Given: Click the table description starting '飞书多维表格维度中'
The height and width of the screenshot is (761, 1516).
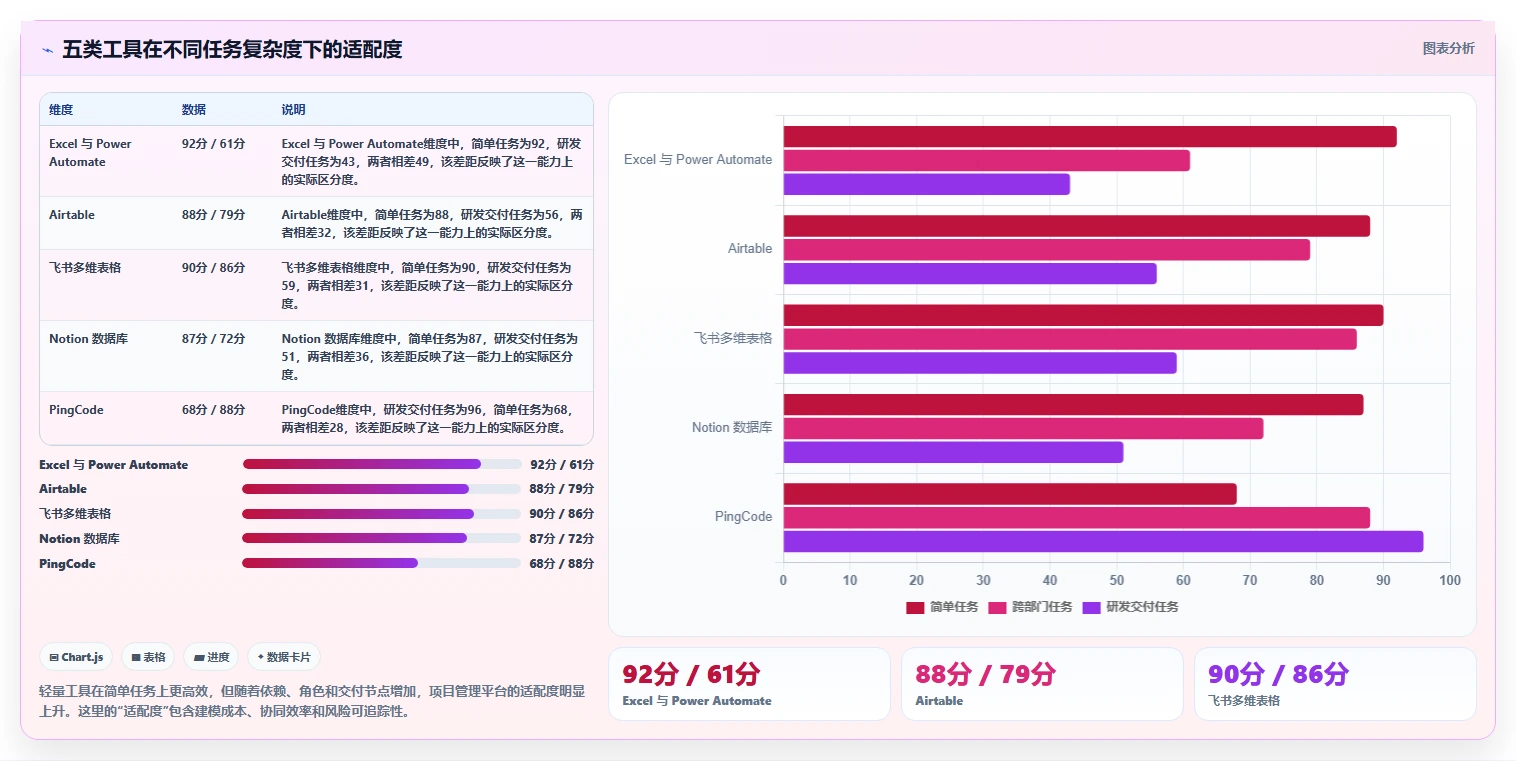Looking at the screenshot, I should pyautogui.click(x=428, y=285).
